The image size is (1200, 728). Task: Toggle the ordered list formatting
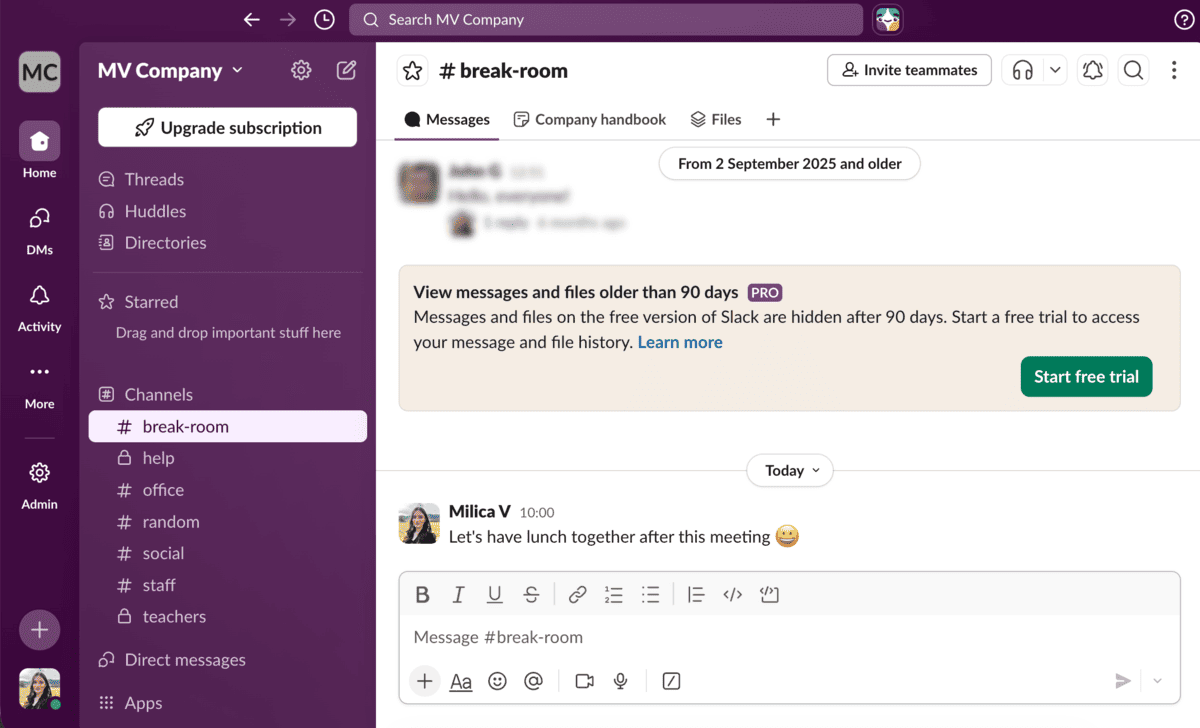click(x=613, y=594)
